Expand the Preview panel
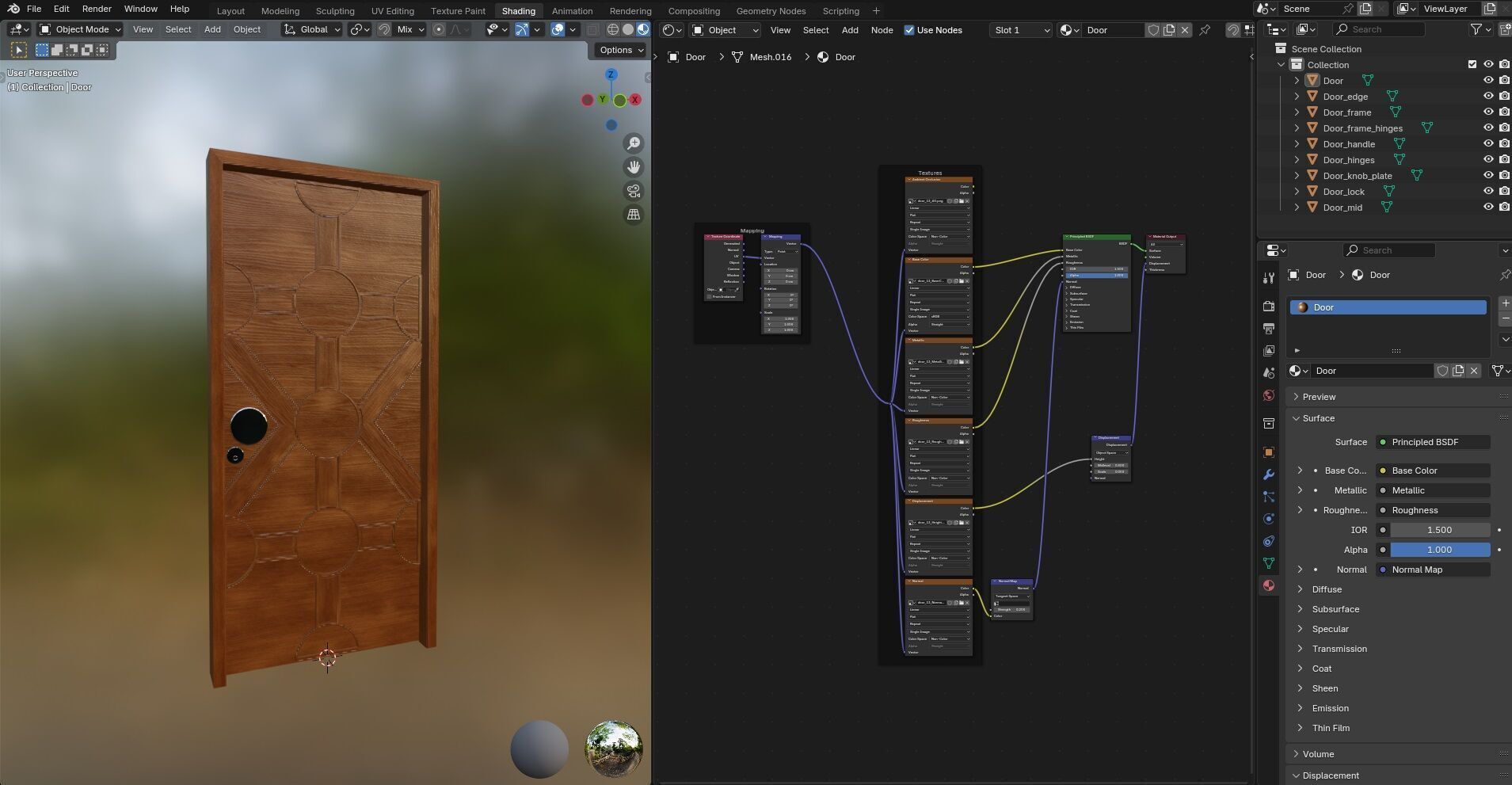This screenshot has width=1512, height=785. [x=1319, y=397]
